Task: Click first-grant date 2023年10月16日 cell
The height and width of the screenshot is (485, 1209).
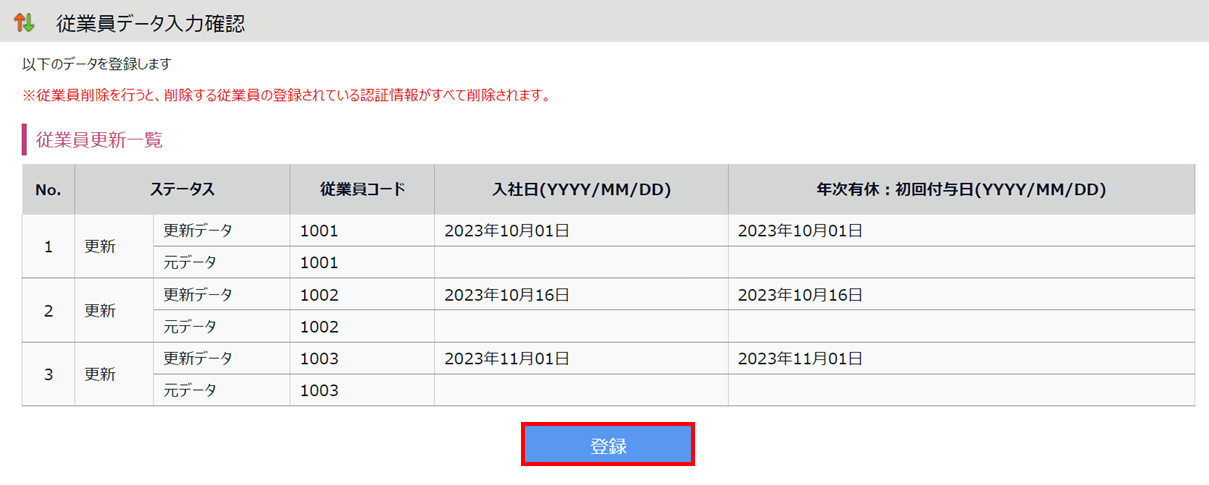Action: pos(800,295)
